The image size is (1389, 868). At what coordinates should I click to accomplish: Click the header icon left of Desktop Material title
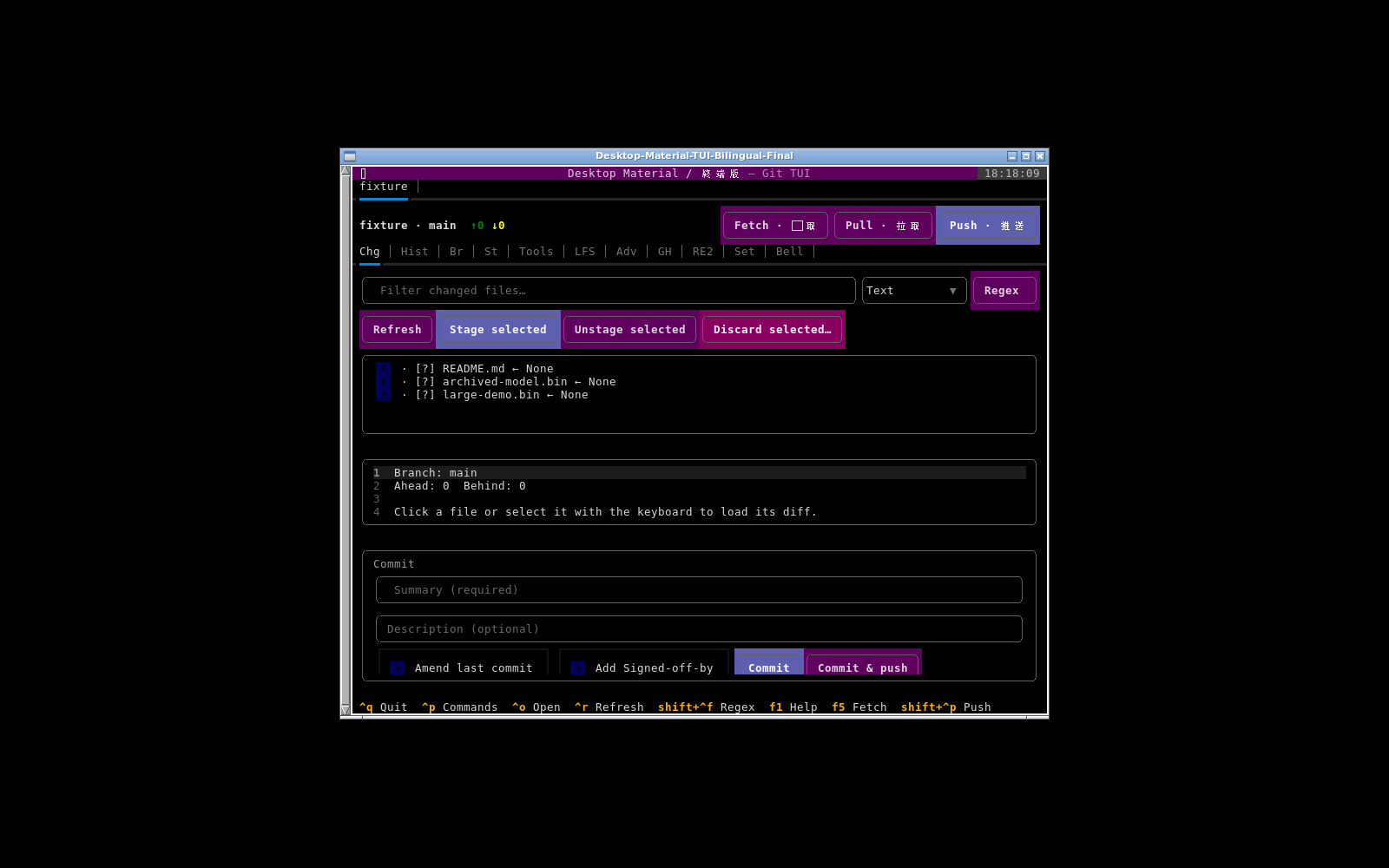(x=363, y=174)
